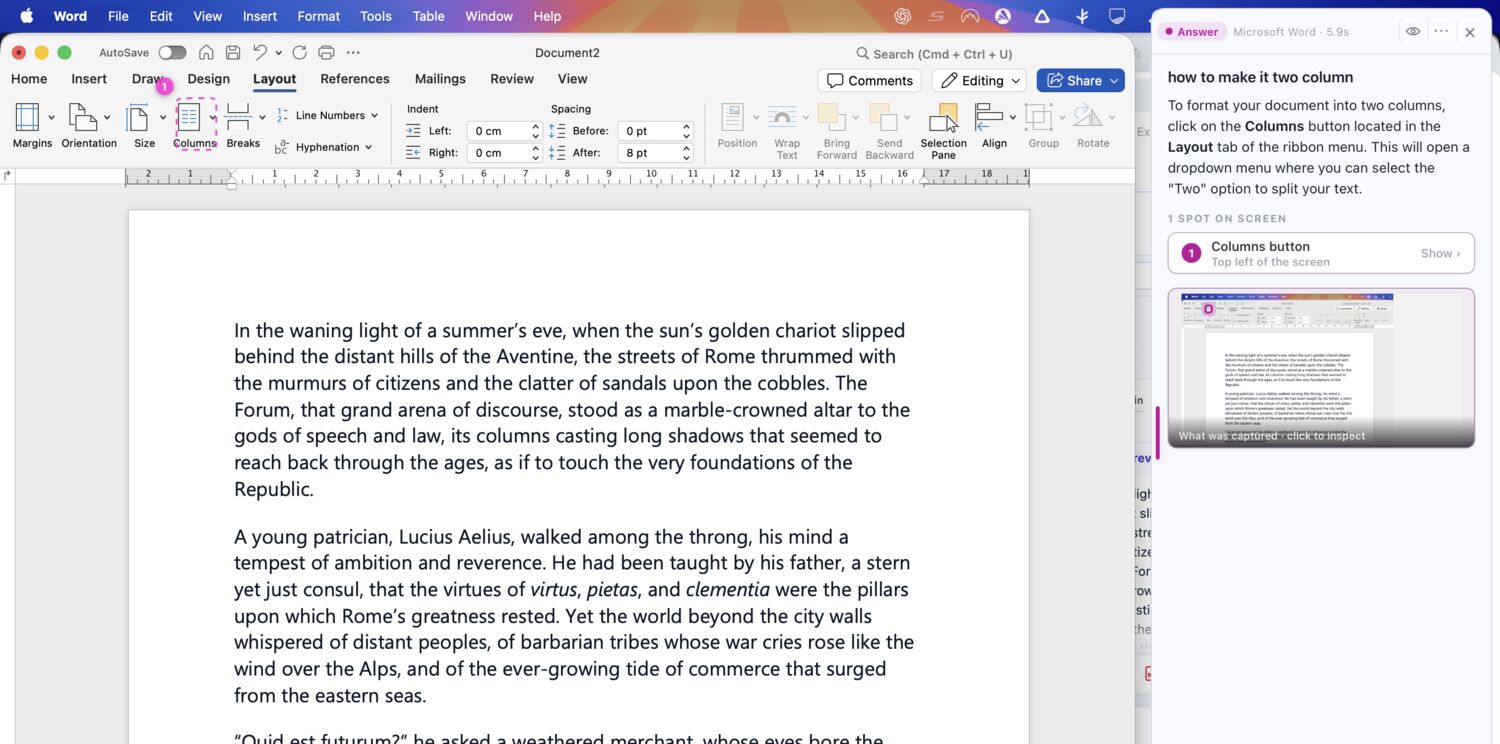This screenshot has height=744, width=1500.
Task: Open the ellipsis menu in Answer panel
Action: [x=1441, y=32]
